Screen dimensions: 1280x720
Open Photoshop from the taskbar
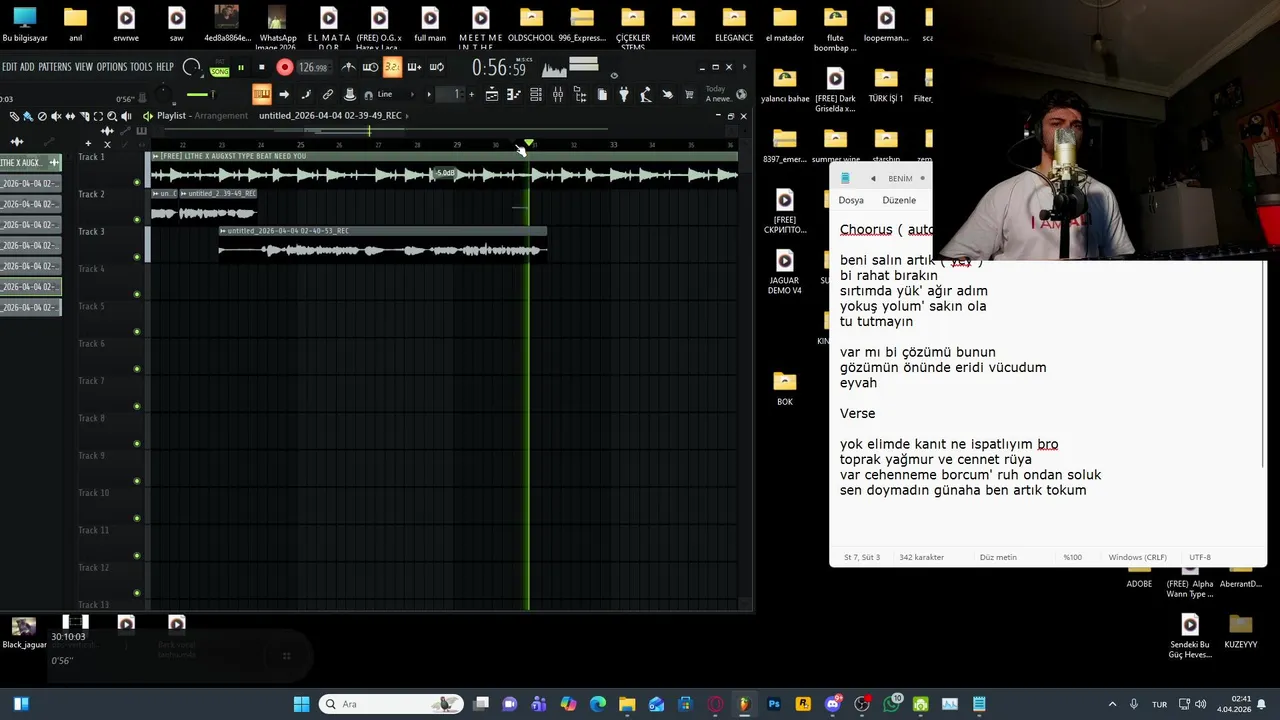[x=774, y=704]
